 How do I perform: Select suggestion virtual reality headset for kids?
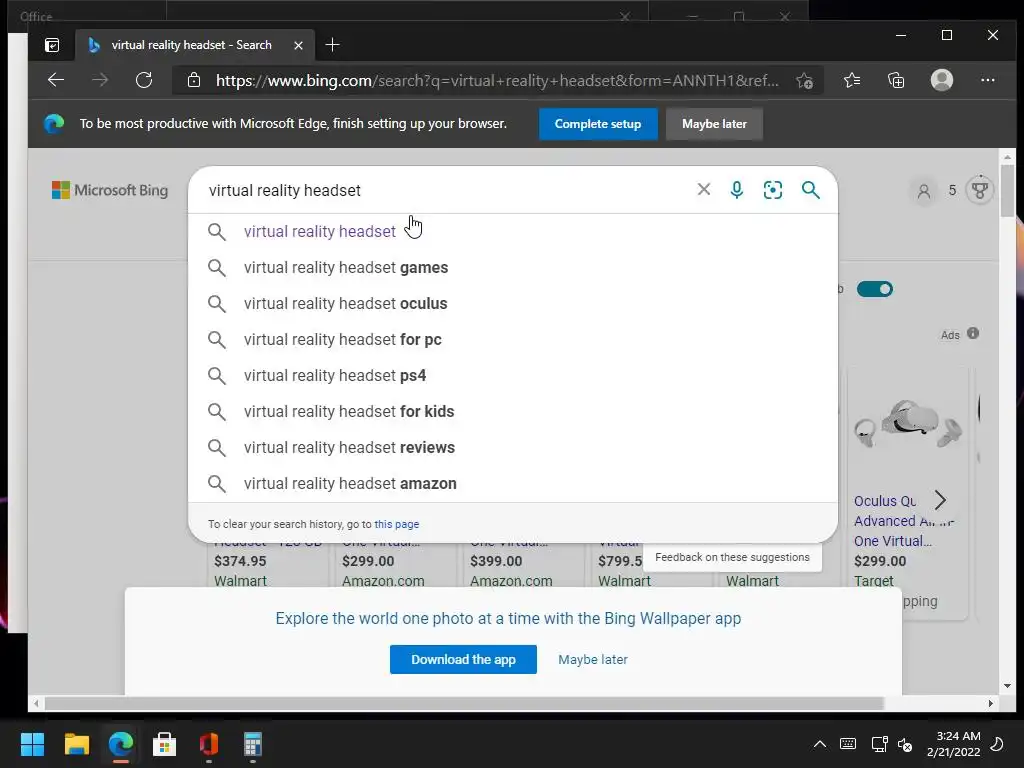click(513, 411)
